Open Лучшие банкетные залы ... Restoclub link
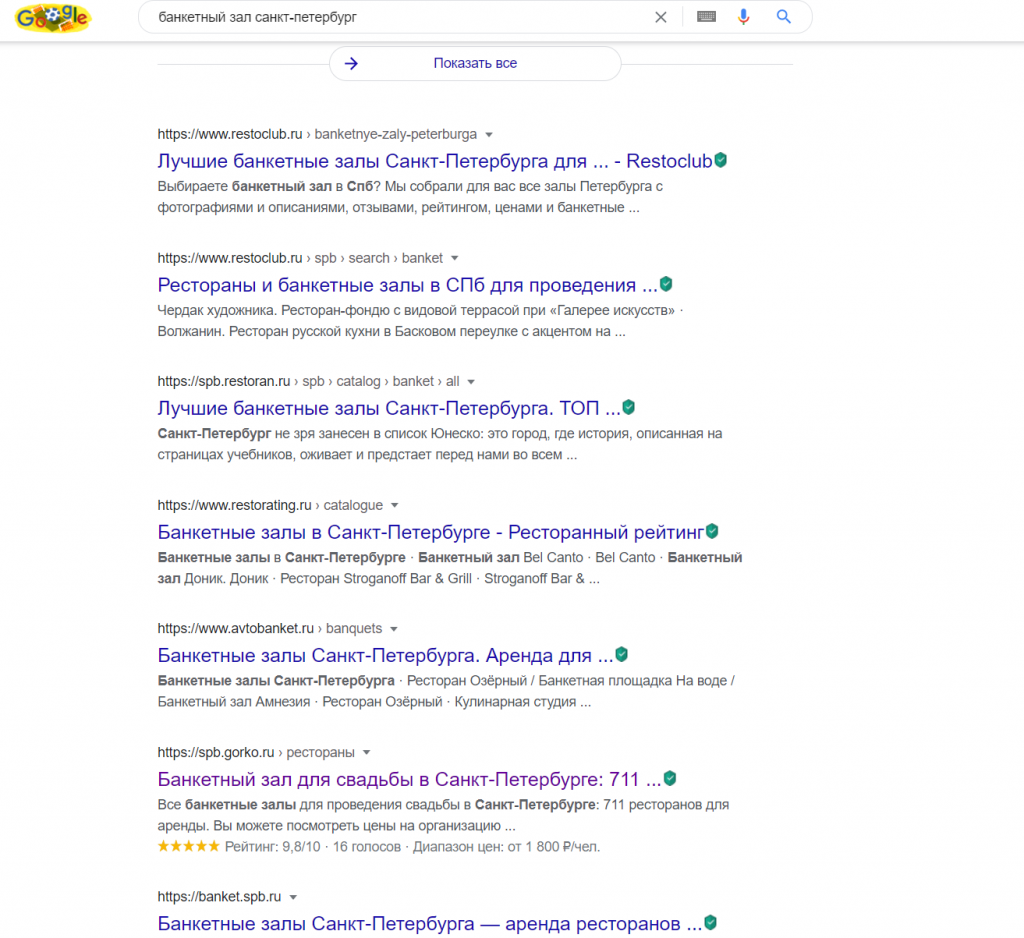 (x=434, y=161)
